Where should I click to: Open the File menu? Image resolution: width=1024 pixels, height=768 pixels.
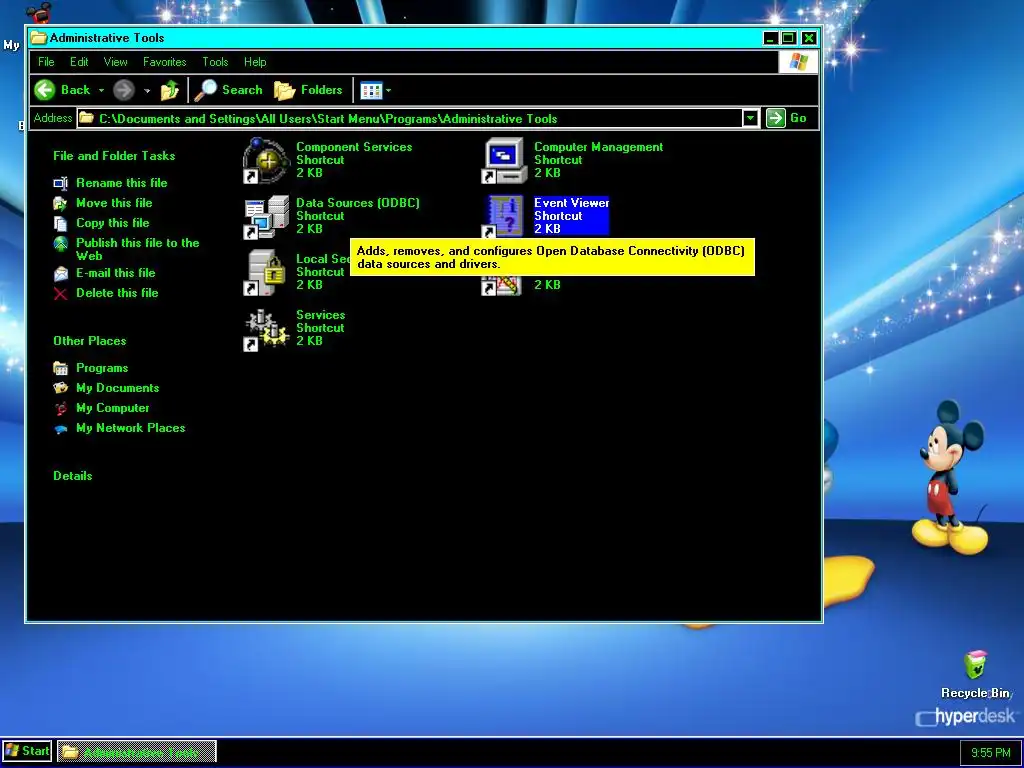pyautogui.click(x=46, y=62)
